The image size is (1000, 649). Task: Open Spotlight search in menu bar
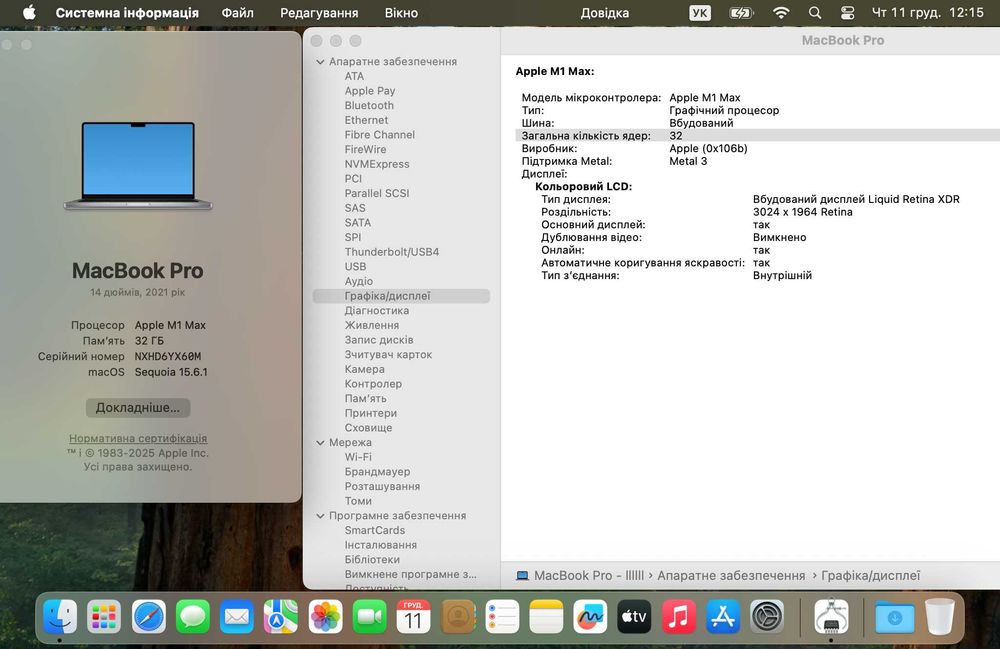point(814,13)
